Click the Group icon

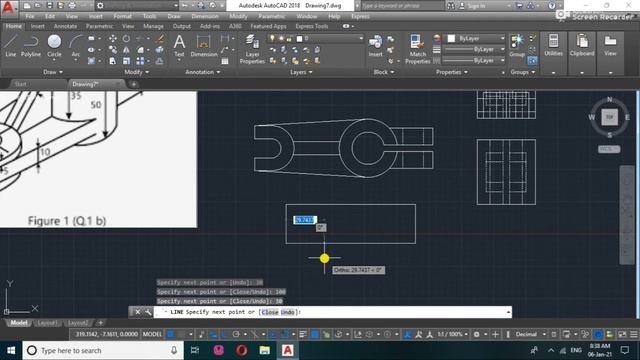click(517, 46)
